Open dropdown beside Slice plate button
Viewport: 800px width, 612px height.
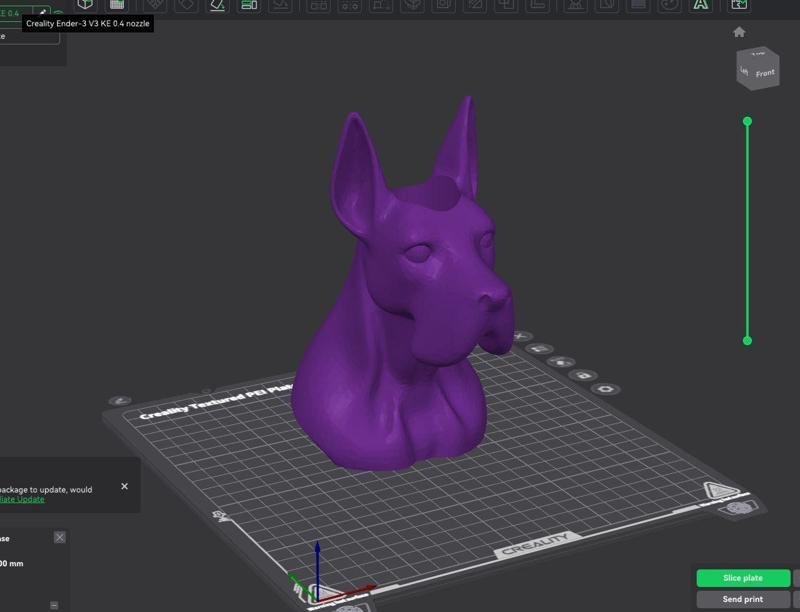click(796, 578)
